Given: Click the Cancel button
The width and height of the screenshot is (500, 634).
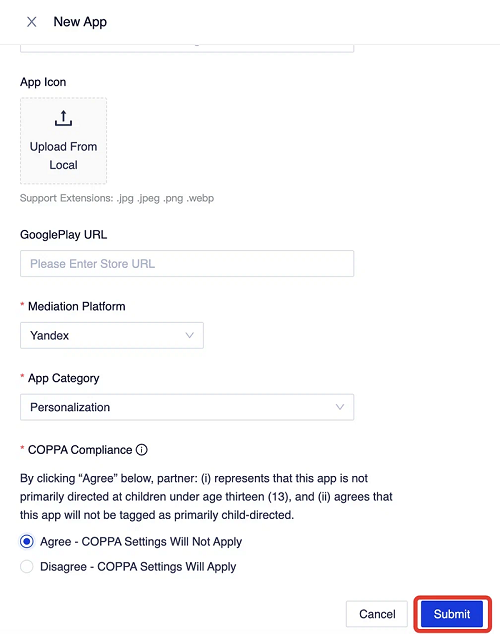Looking at the screenshot, I should tap(377, 614).
